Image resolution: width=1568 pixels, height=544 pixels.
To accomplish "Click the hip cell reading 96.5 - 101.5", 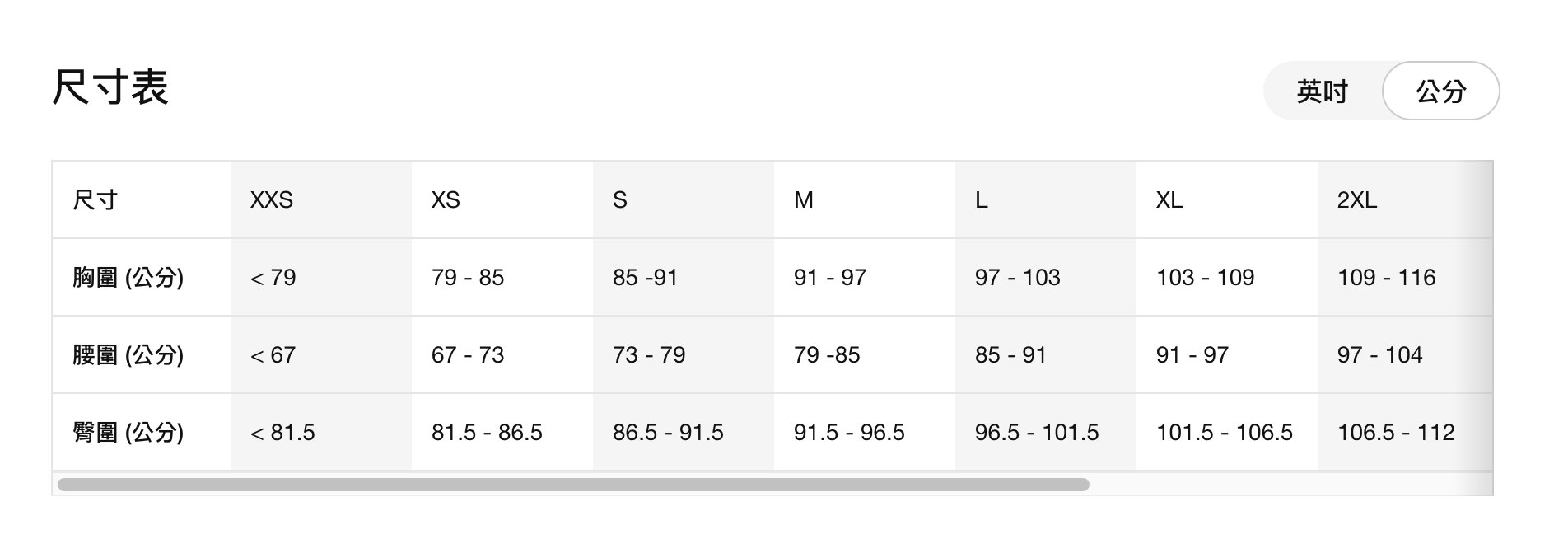I will pos(1036,433).
